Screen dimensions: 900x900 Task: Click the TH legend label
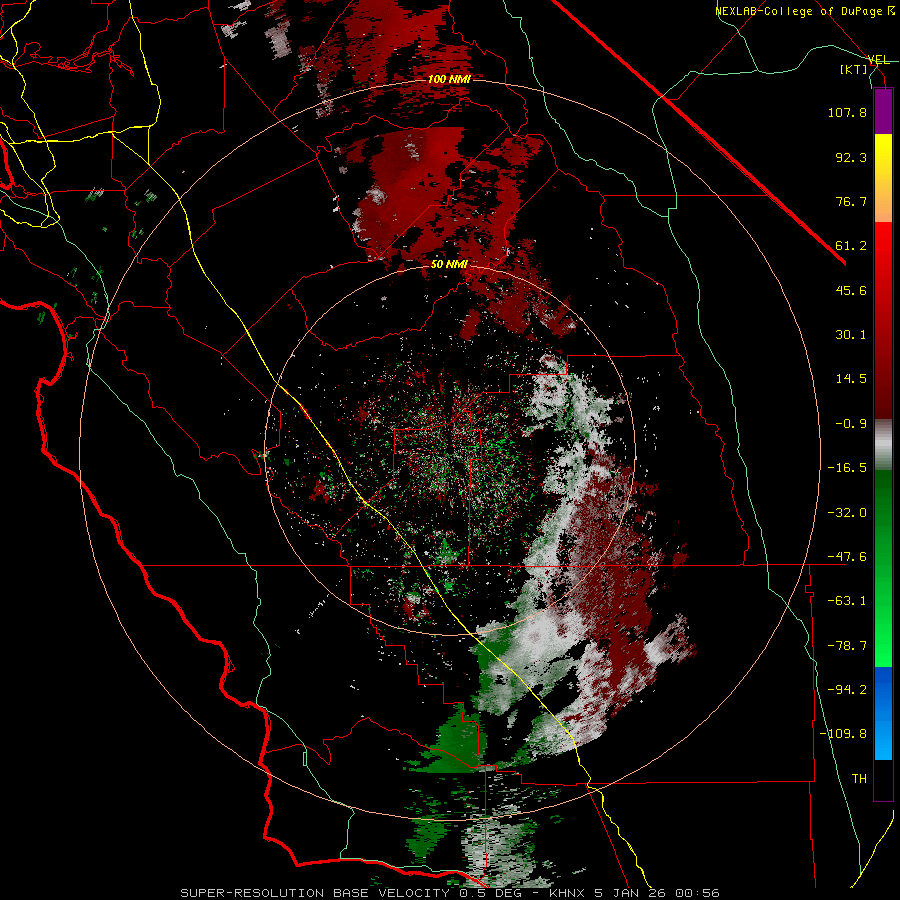click(859, 779)
